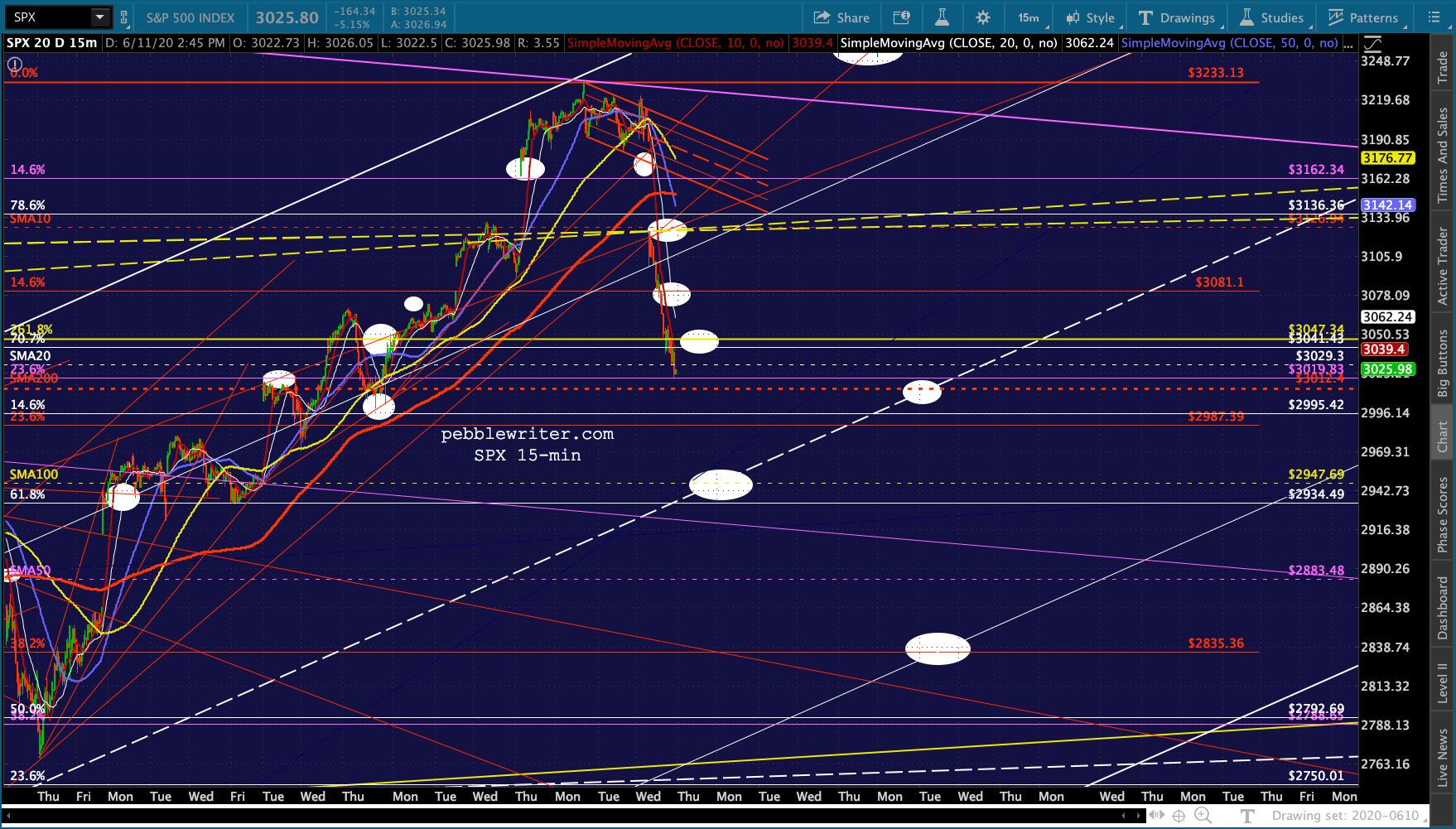Image resolution: width=1456 pixels, height=829 pixels.
Task: Click the $3233.13 level label
Action: coord(1215,73)
